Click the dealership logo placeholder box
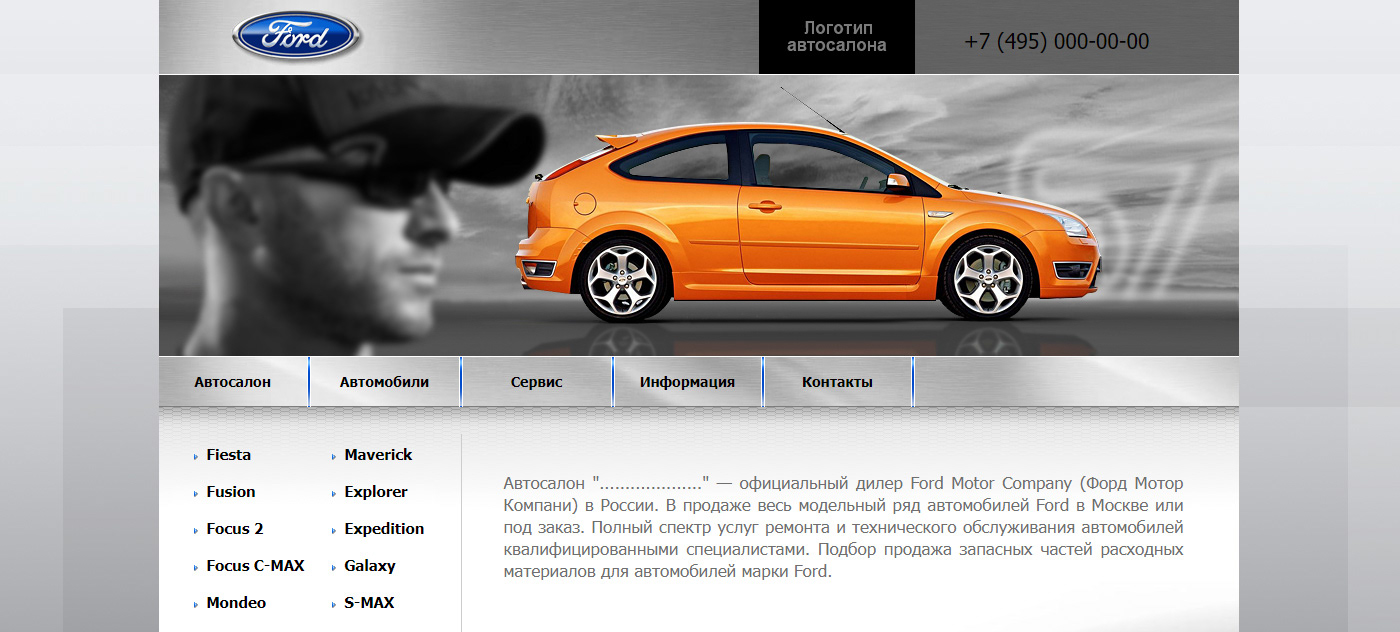Image resolution: width=1400 pixels, height=632 pixels. point(836,37)
